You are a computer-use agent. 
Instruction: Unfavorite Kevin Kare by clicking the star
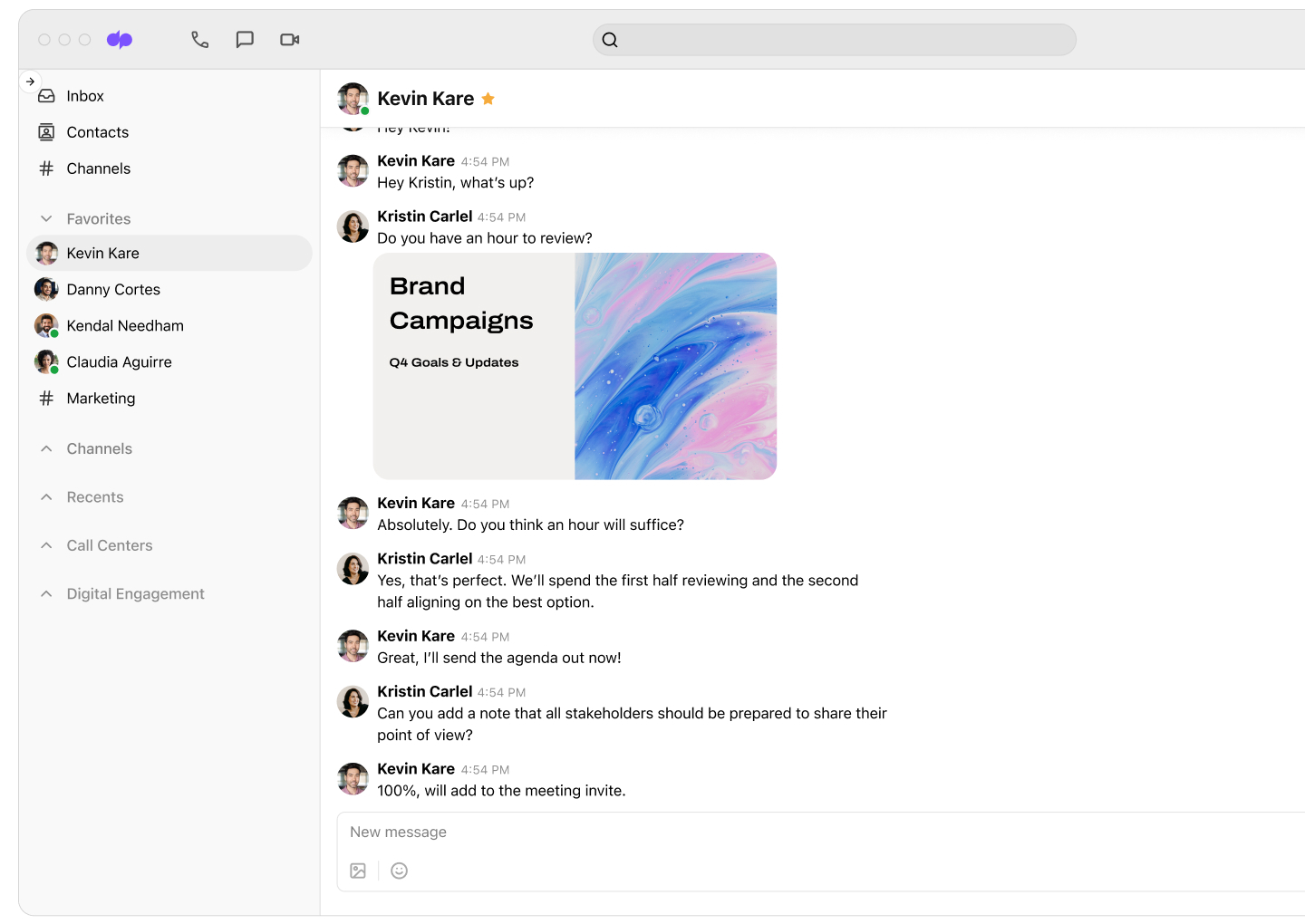point(488,98)
